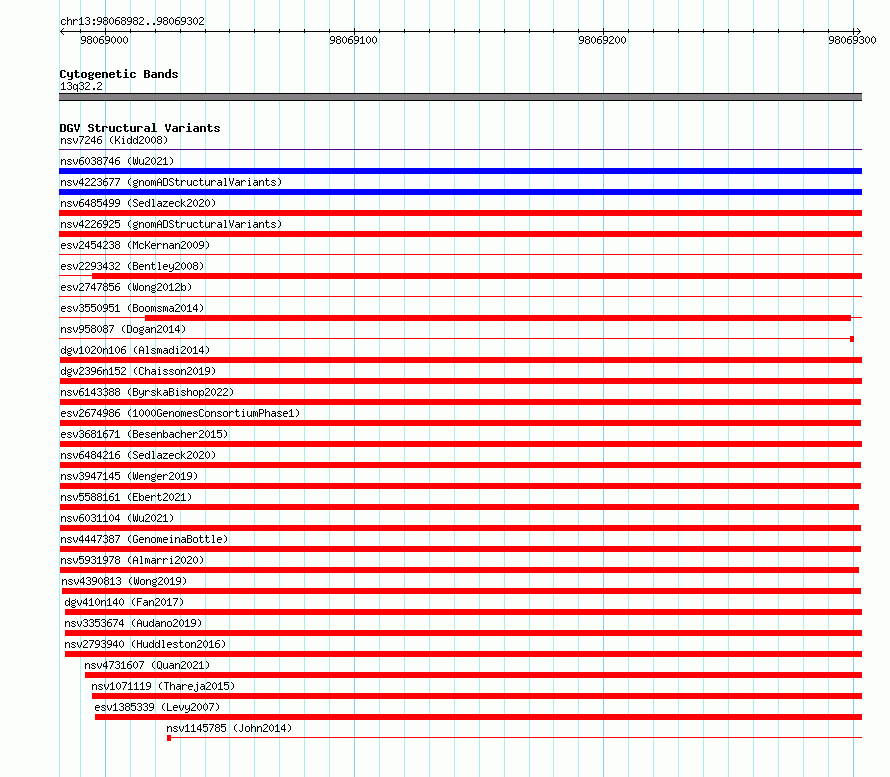Click nsv6484216 (Sedlazeck2020) label
890x777 pixels.
[x=138, y=455]
